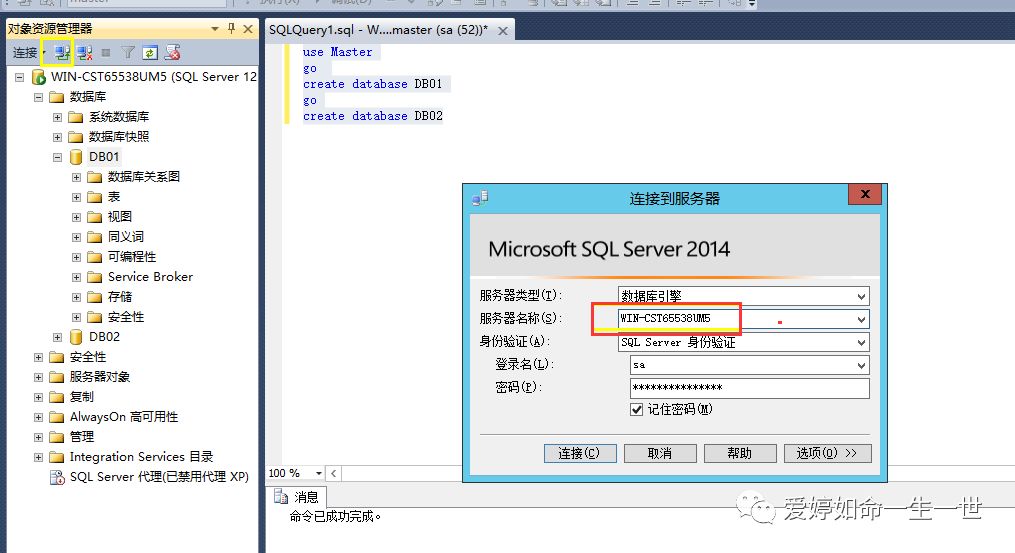Click the delete/cancel server script icon

click(172, 53)
